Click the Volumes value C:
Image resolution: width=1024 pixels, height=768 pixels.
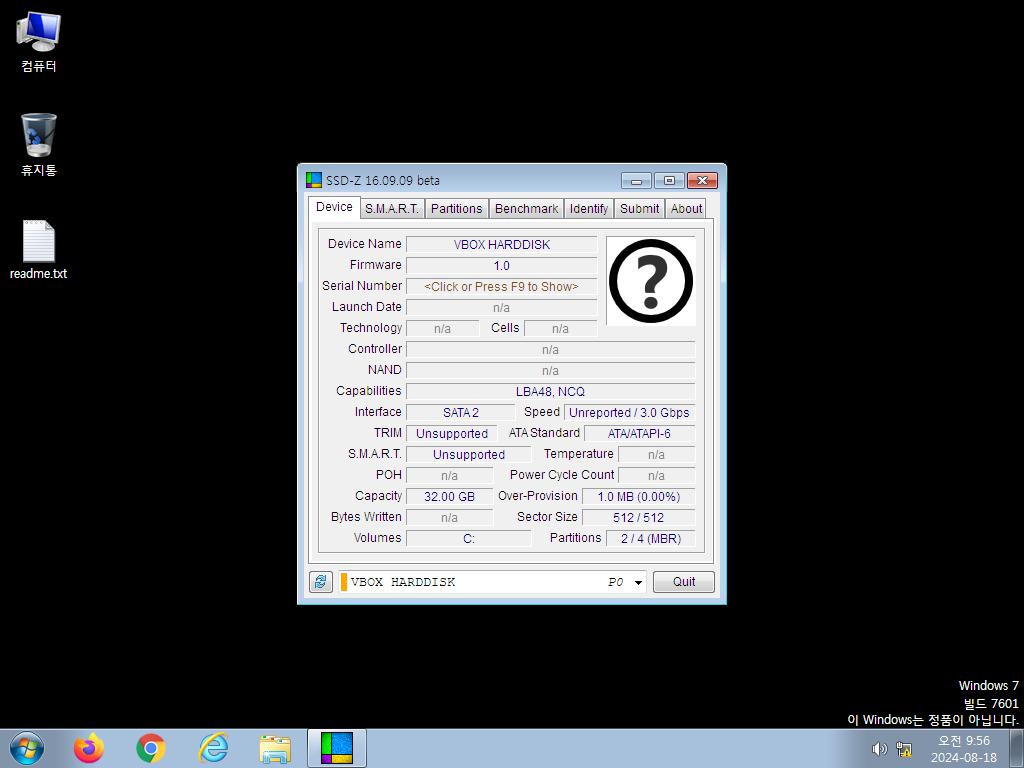tap(469, 539)
